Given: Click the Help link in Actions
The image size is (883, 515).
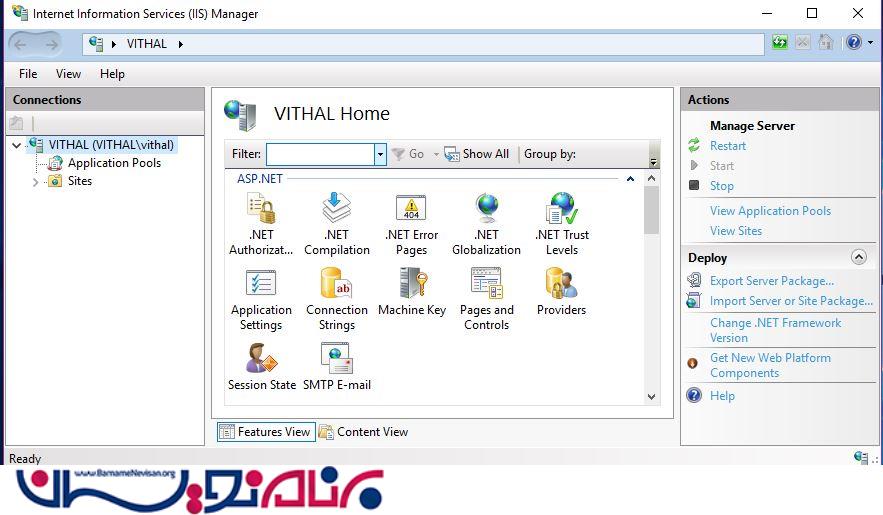Looking at the screenshot, I should [x=722, y=396].
